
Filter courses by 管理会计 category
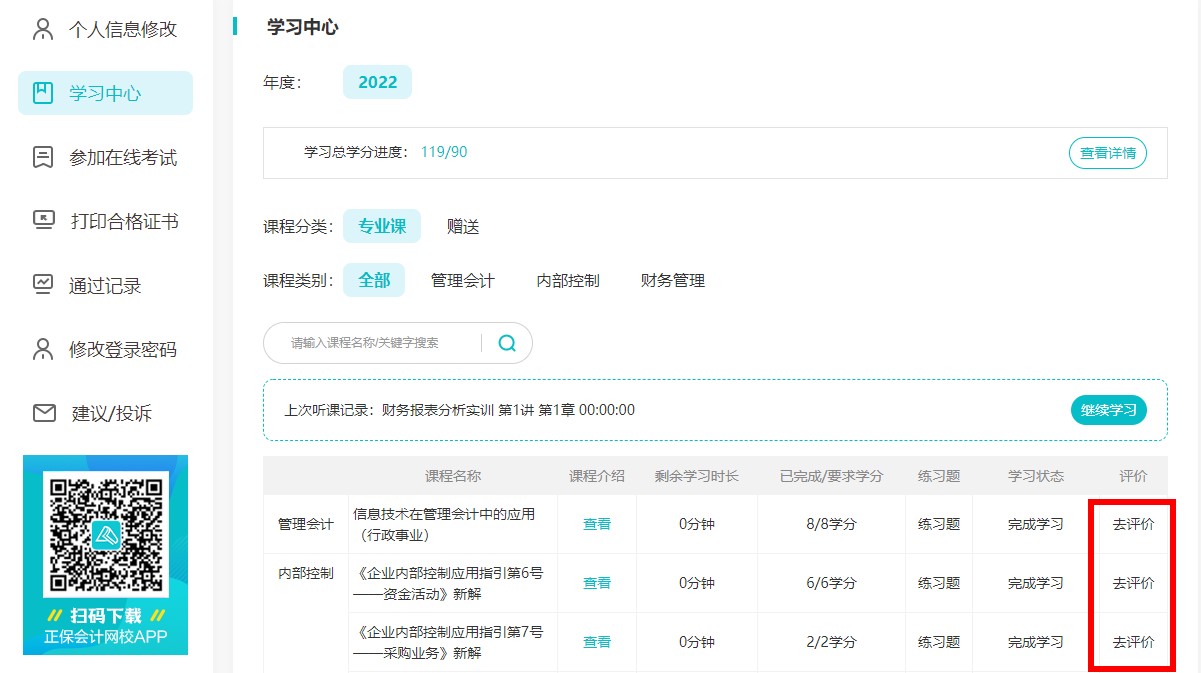(462, 281)
